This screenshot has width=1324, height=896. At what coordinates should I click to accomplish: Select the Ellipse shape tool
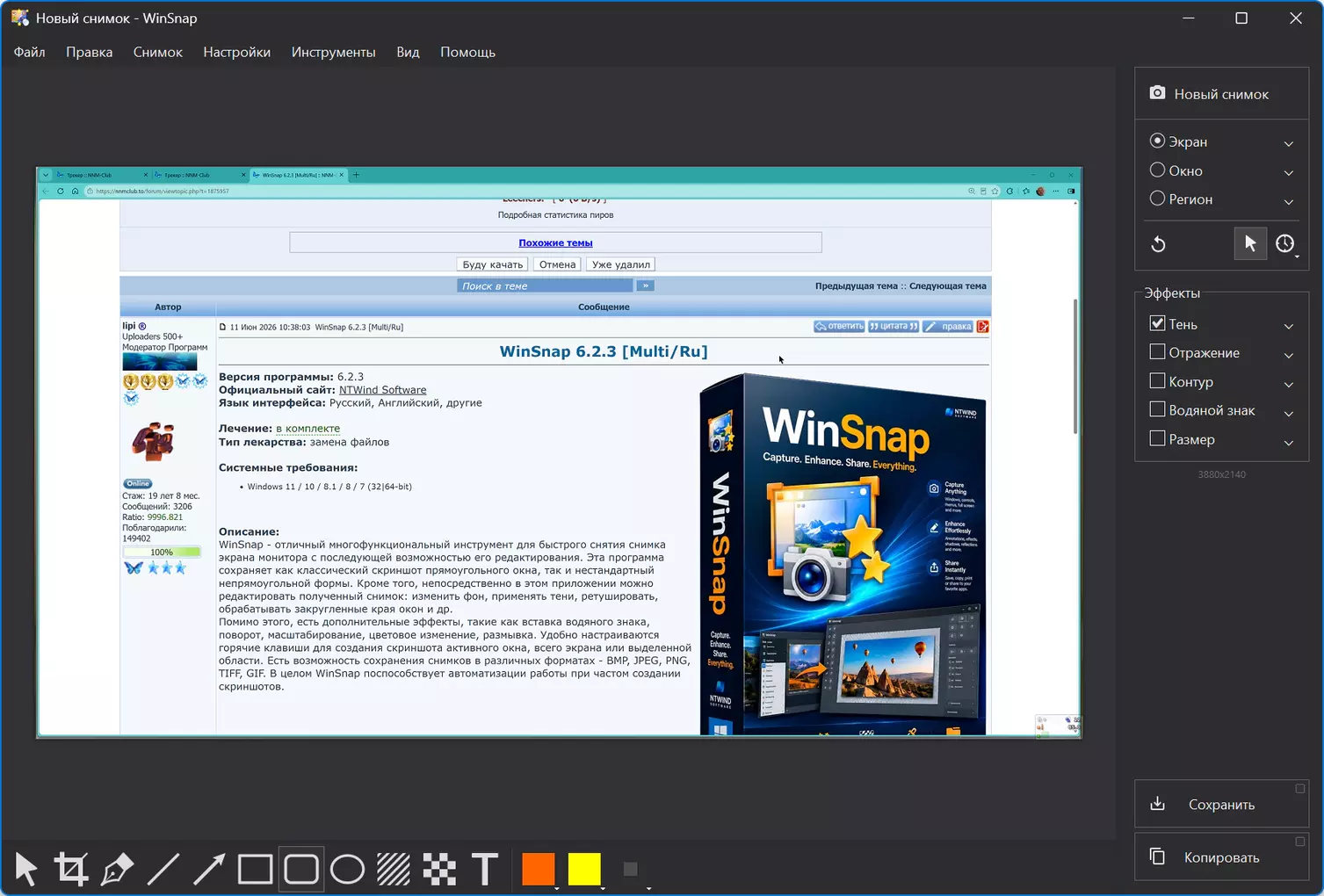coord(347,870)
